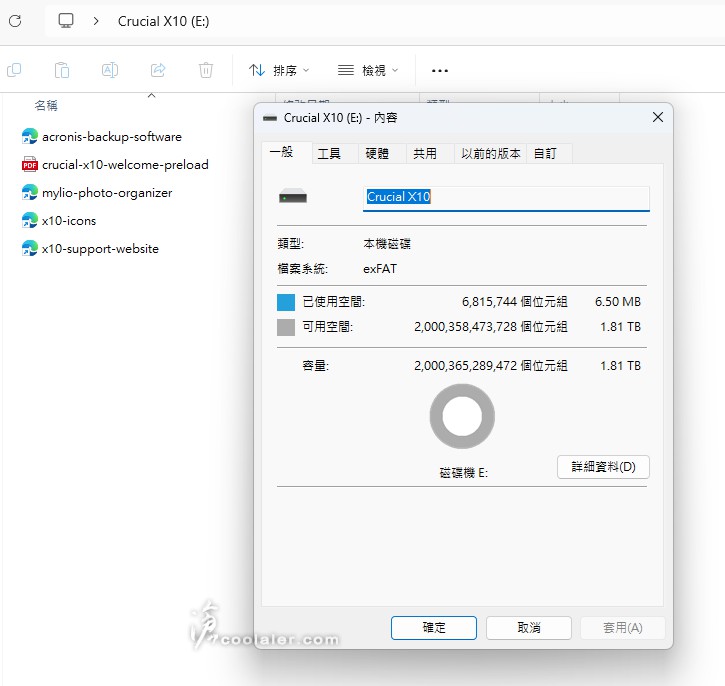Click the crucial-x10-welcome-preload file name
This screenshot has width=725, height=686.
pyautogui.click(x=125, y=165)
